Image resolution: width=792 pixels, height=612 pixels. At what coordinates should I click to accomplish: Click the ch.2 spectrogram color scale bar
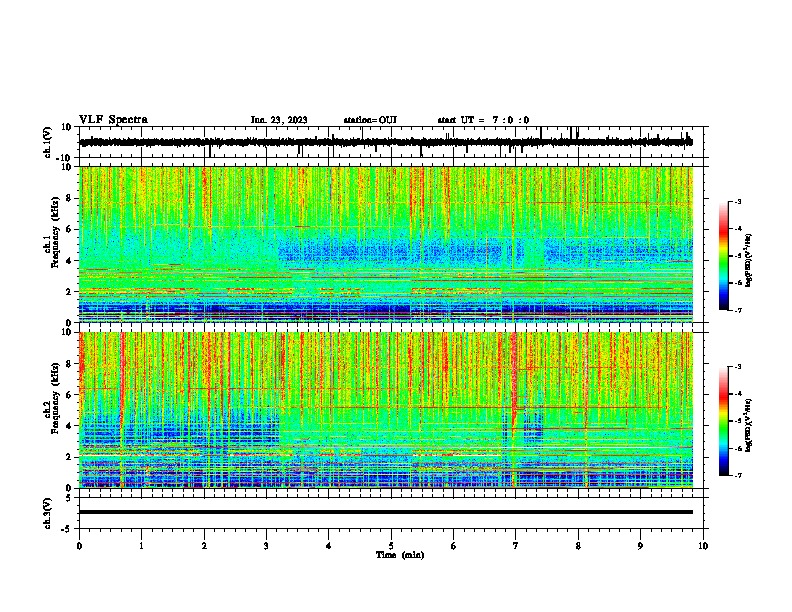click(723, 421)
